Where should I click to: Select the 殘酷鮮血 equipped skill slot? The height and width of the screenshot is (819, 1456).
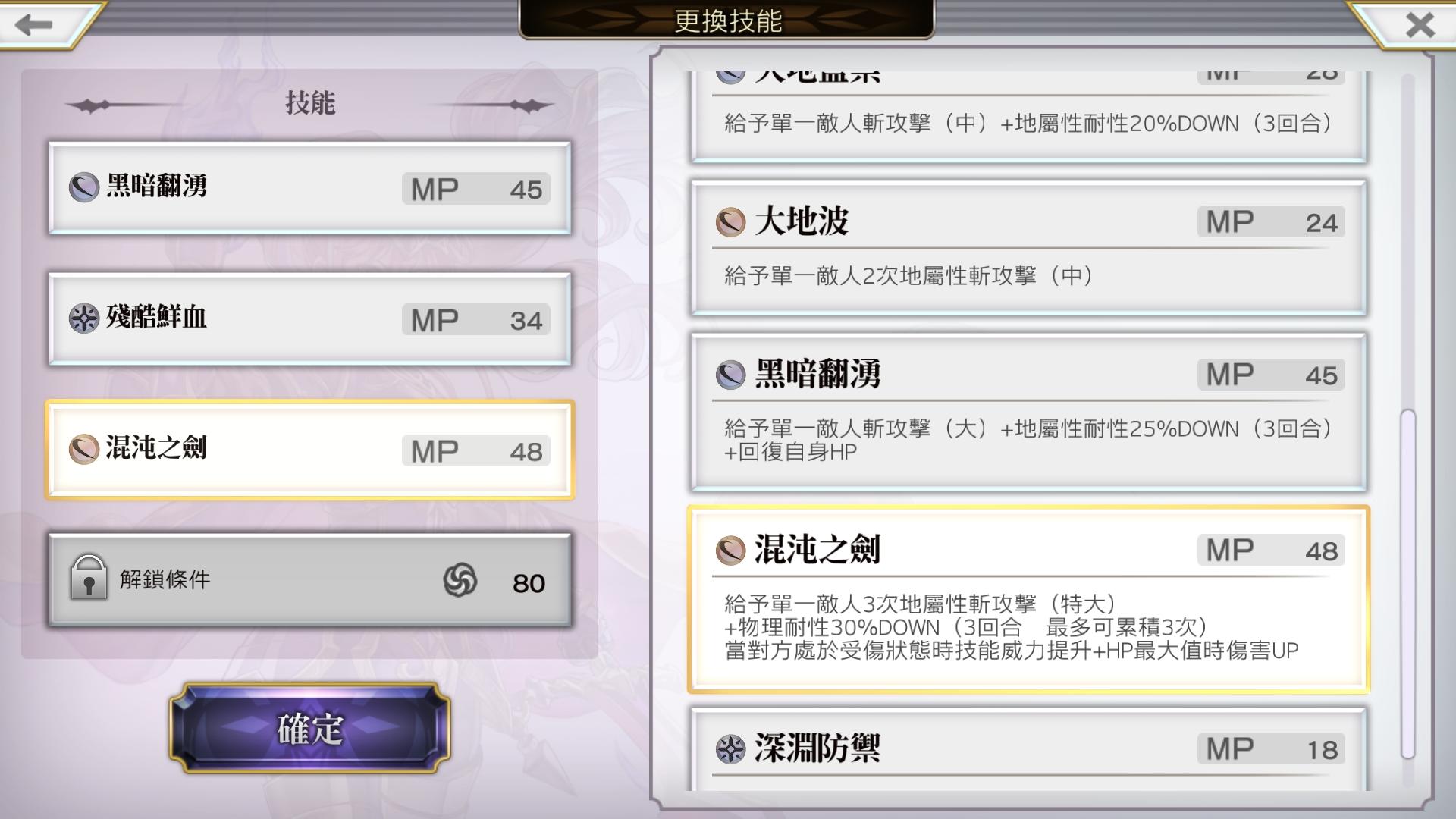(x=309, y=318)
